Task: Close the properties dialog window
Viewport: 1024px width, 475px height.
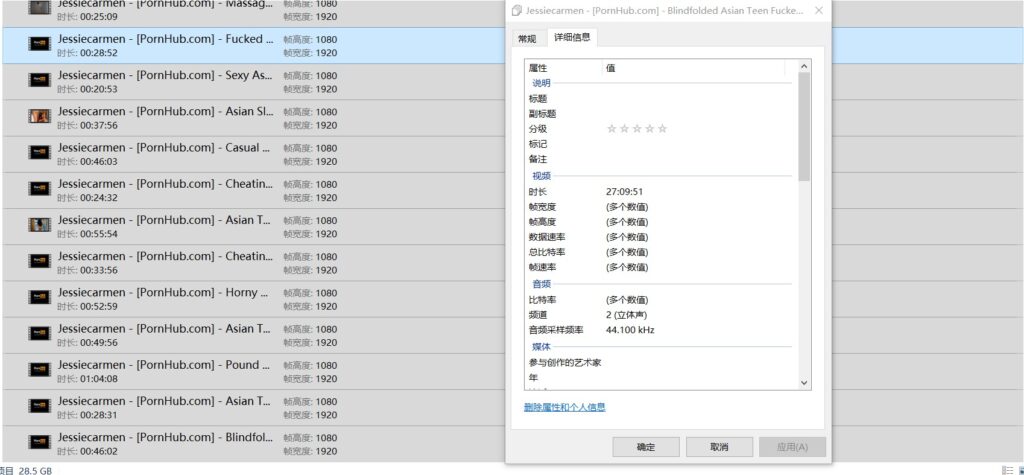Action: [819, 11]
